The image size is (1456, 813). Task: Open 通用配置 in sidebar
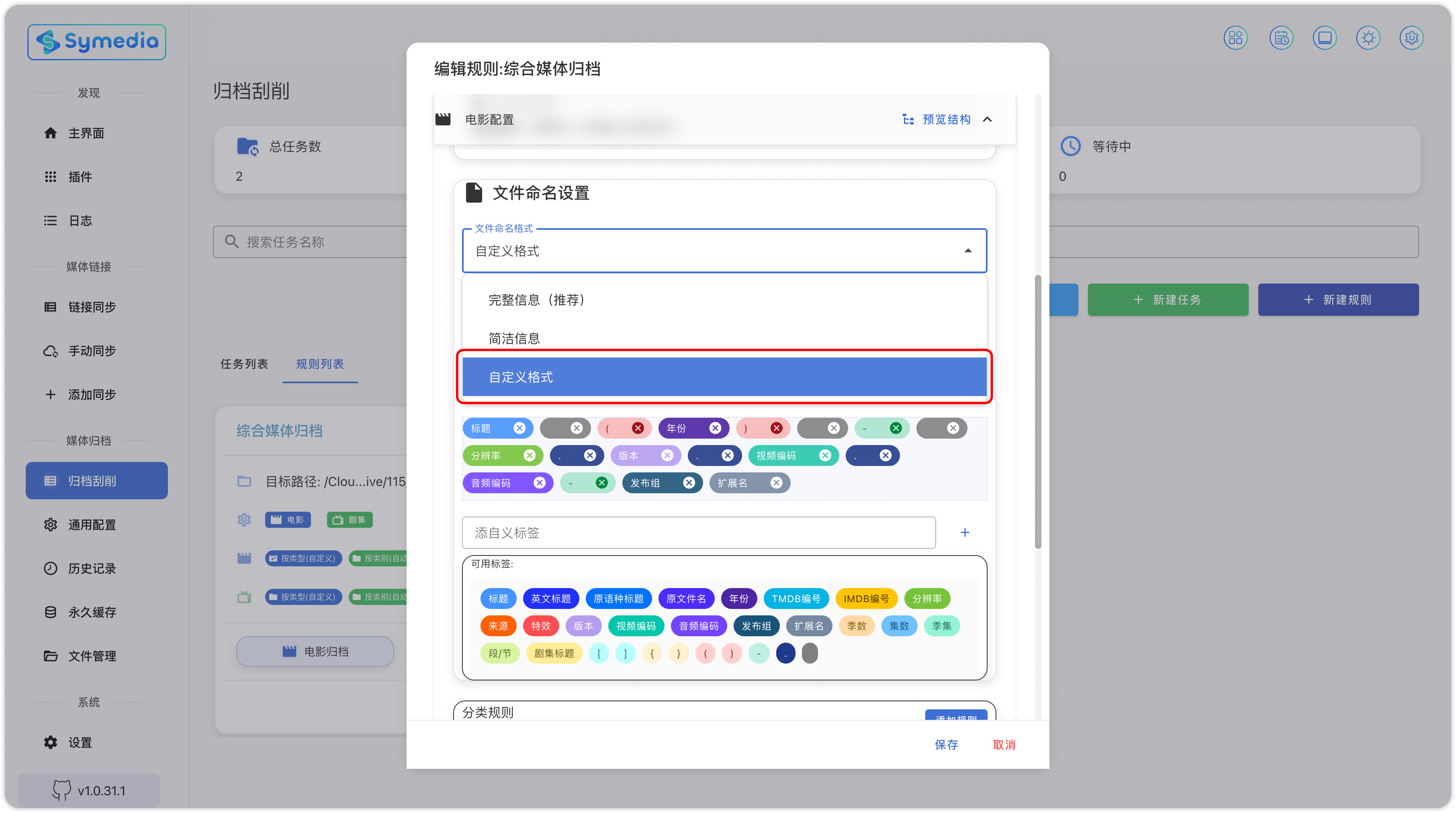pos(97,524)
